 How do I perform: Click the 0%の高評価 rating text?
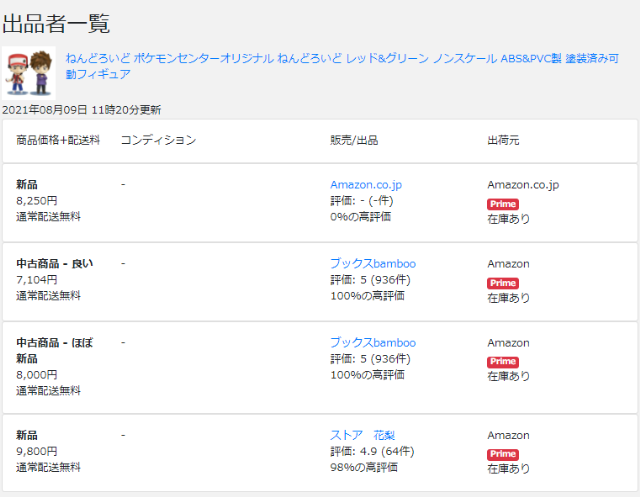[x=360, y=217]
